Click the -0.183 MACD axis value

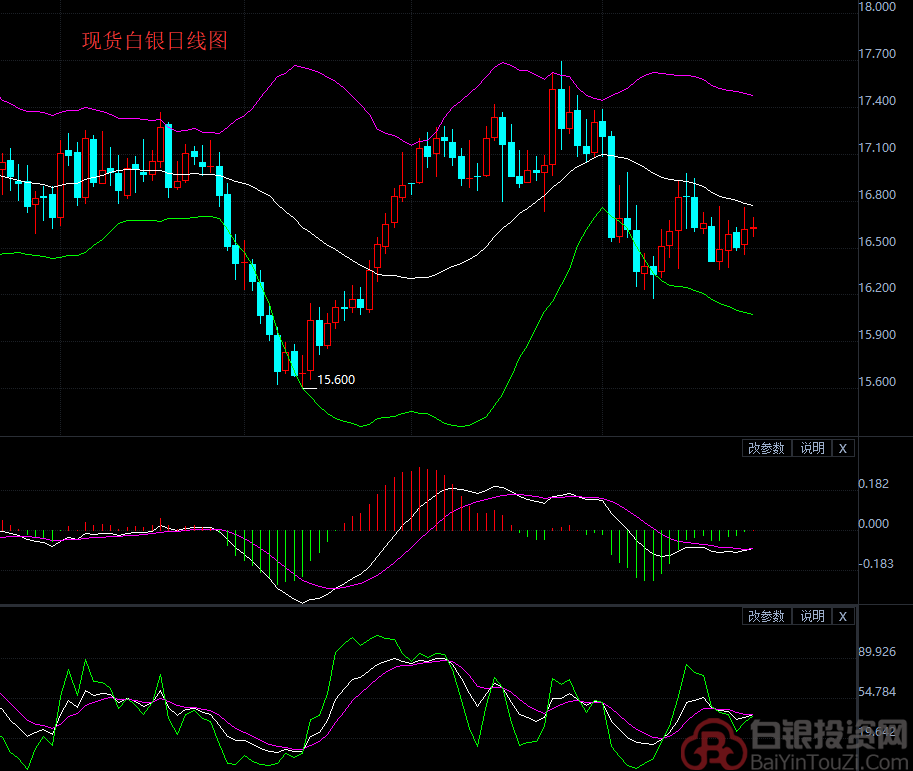(874, 563)
